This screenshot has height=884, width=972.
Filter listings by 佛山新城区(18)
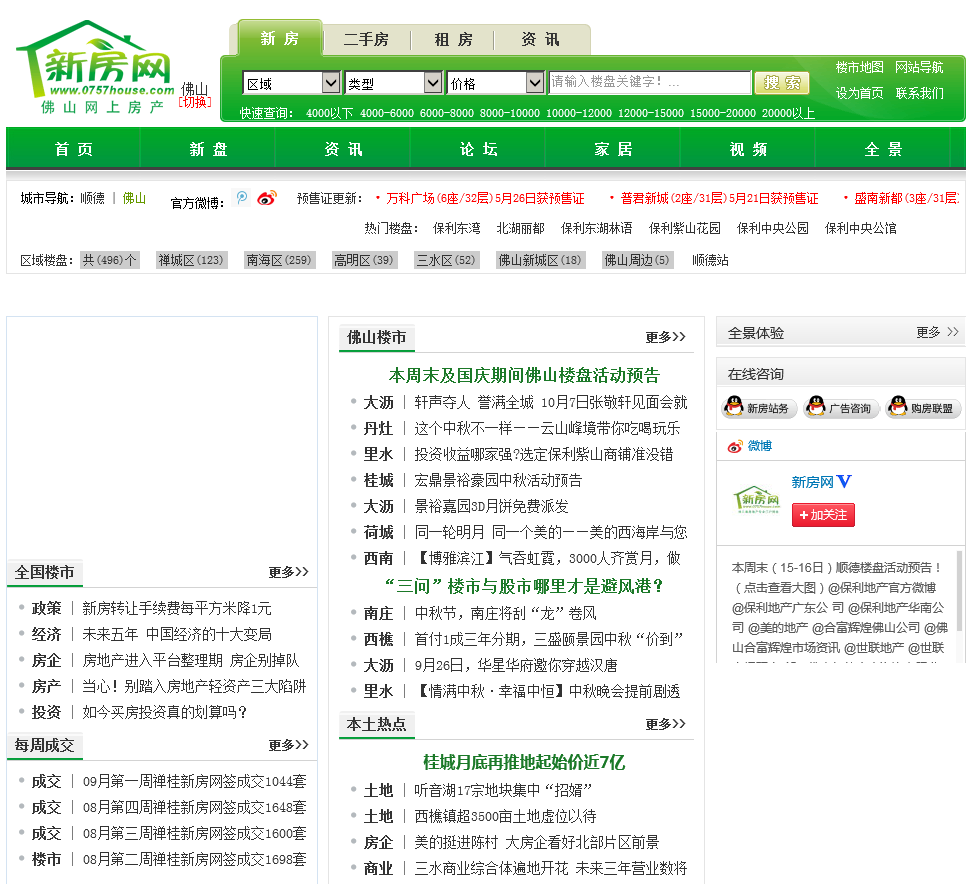point(541,260)
